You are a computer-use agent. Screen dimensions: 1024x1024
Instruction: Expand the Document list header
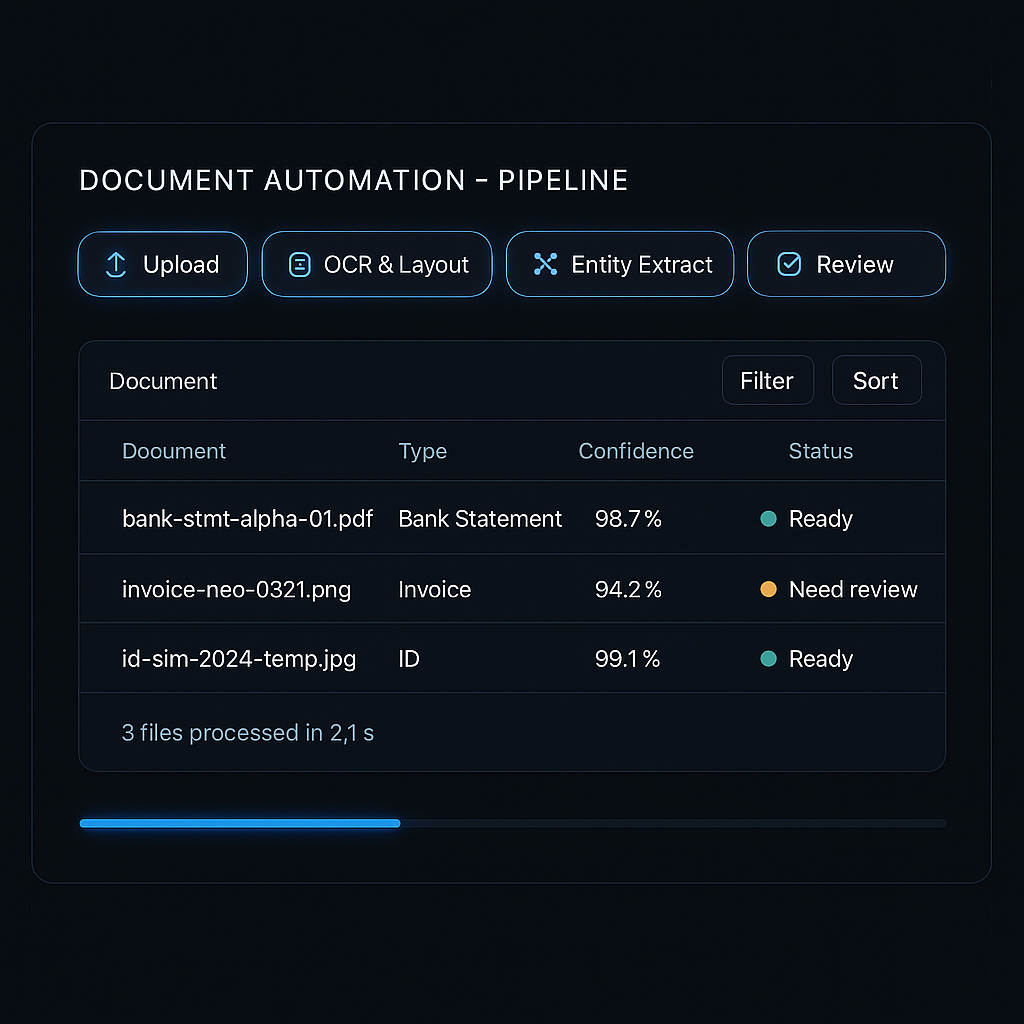coord(163,381)
